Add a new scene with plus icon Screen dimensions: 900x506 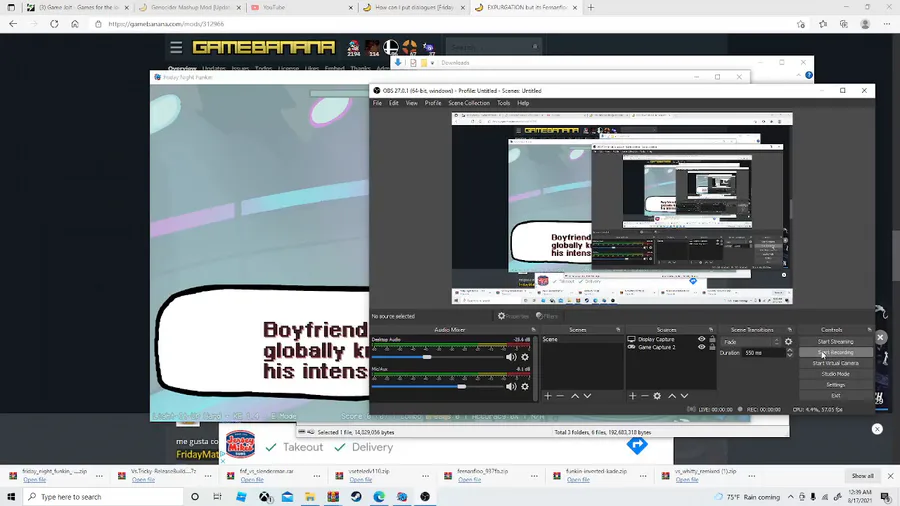pos(548,396)
